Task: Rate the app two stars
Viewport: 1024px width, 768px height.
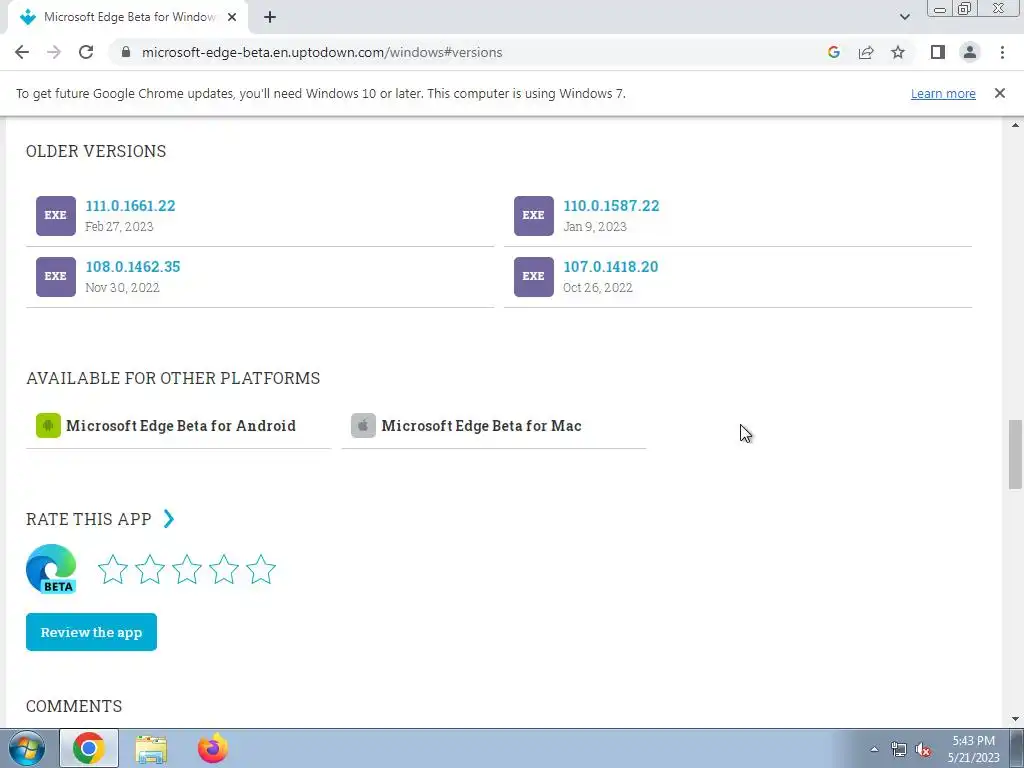Action: click(x=150, y=569)
